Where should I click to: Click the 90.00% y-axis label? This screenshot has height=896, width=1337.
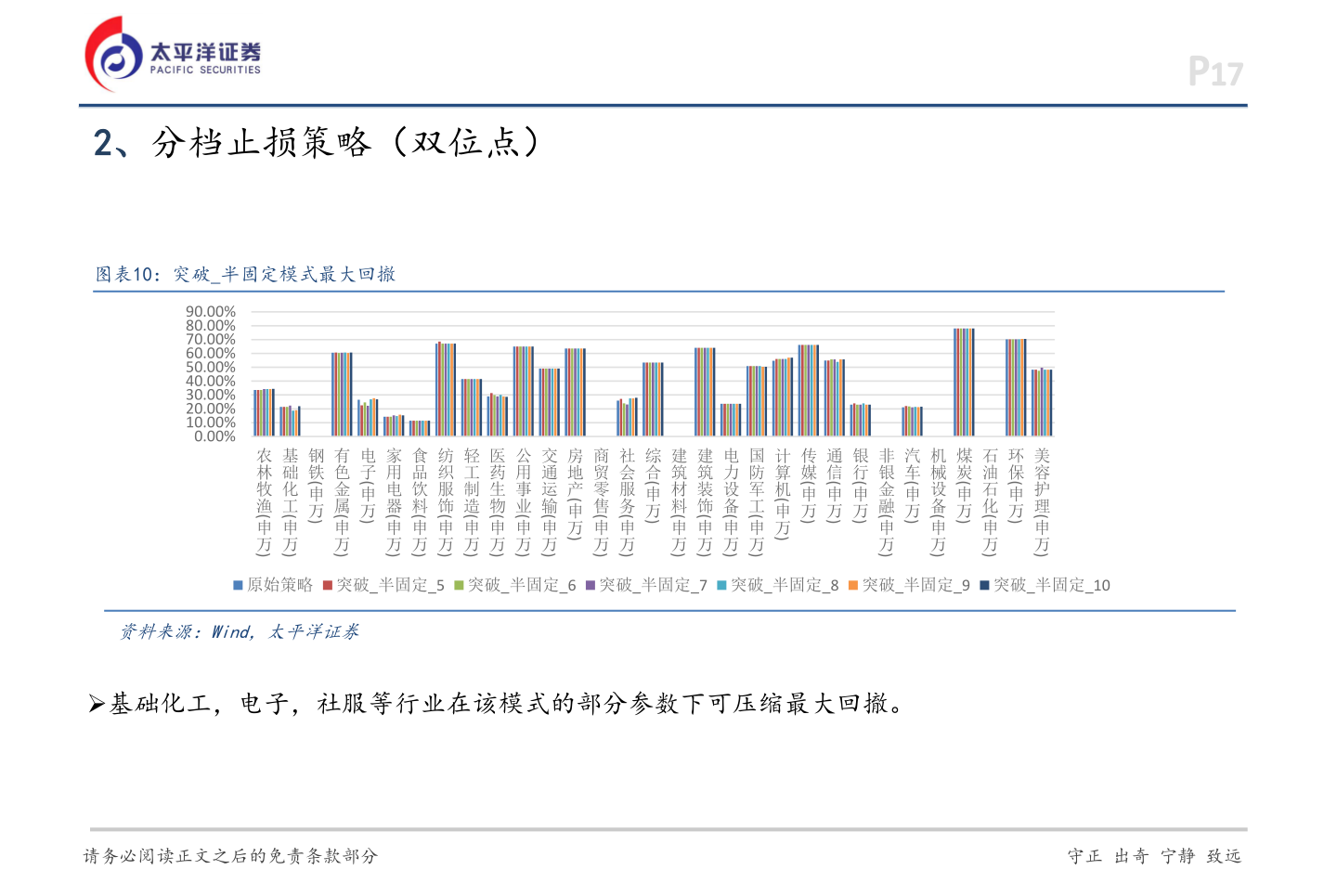pyautogui.click(x=211, y=312)
